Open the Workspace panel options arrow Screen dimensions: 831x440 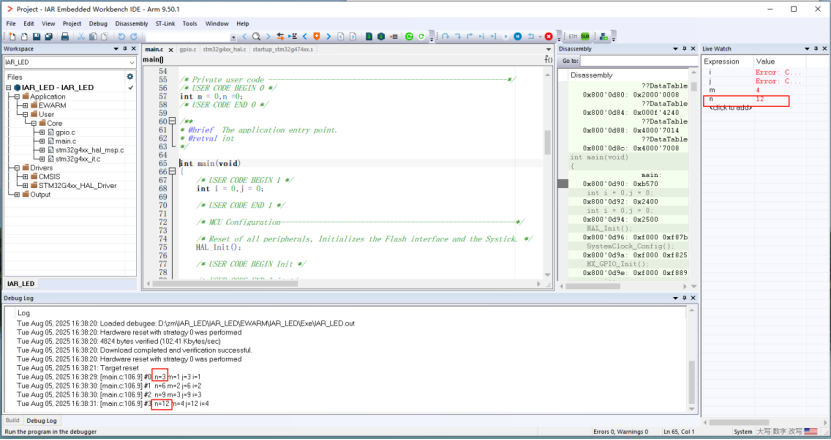coord(116,49)
